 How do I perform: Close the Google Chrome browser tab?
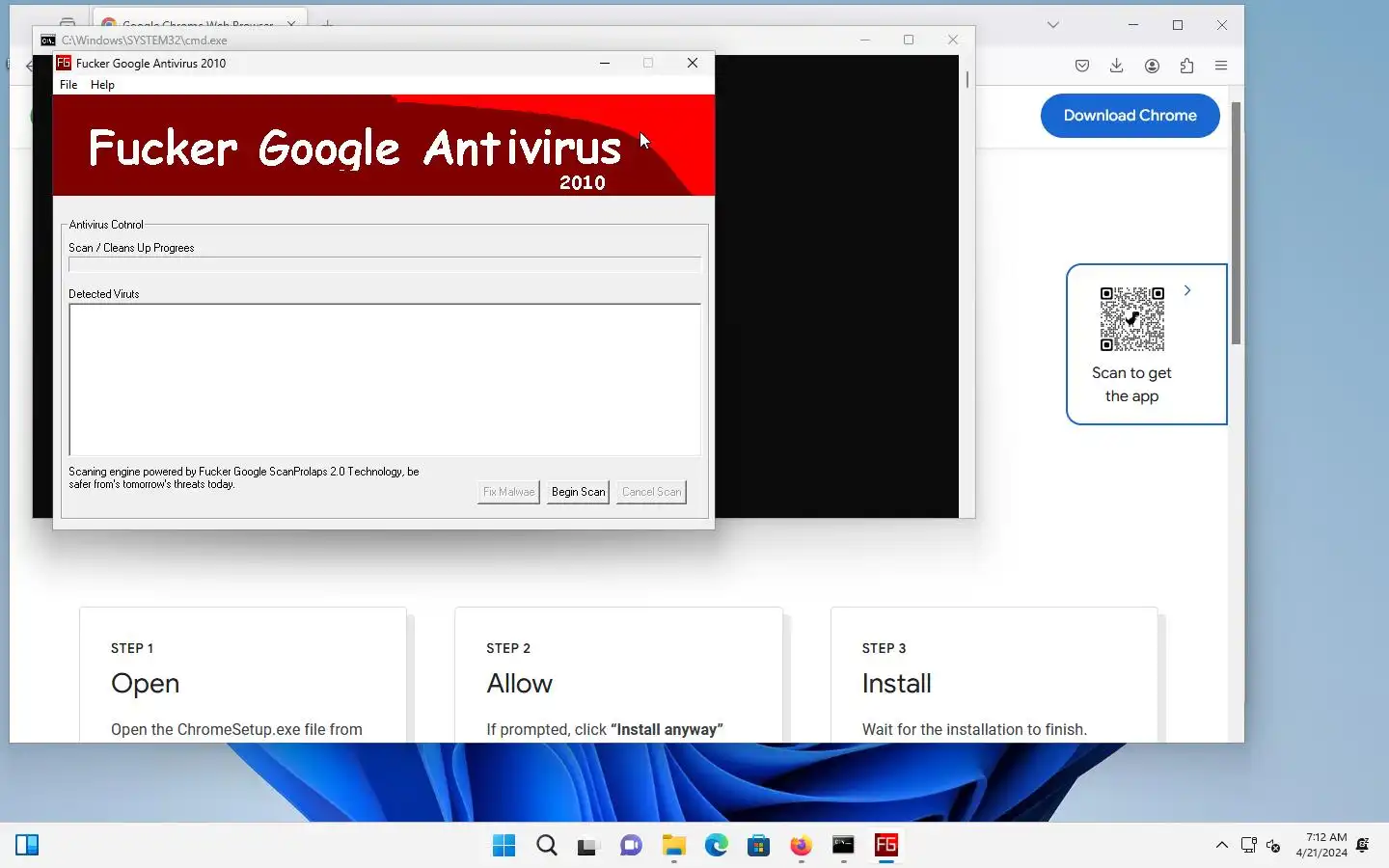point(290,23)
